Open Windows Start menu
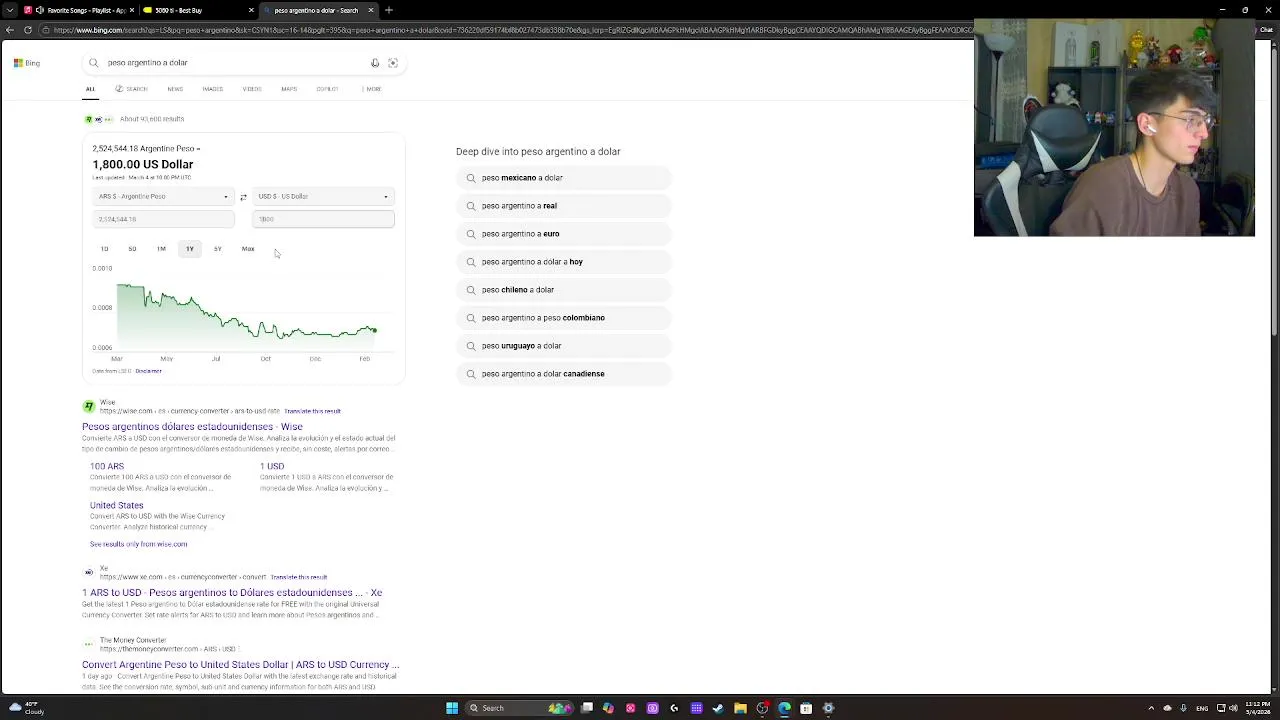 pos(452,708)
